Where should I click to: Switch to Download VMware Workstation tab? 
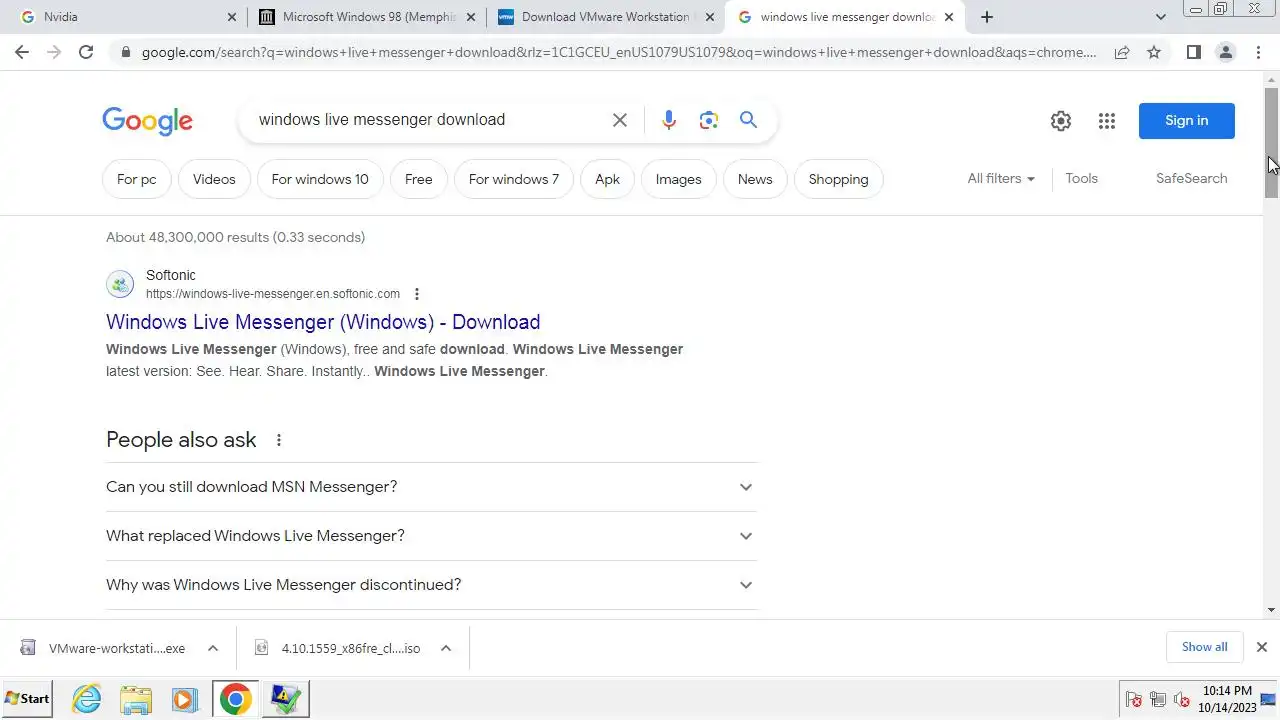coord(605,17)
